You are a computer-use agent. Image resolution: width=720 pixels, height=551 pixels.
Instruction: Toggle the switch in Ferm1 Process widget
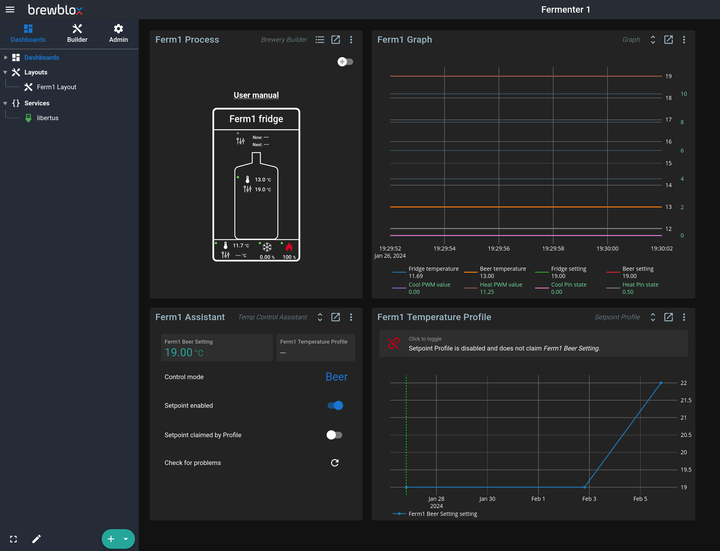[x=345, y=62]
